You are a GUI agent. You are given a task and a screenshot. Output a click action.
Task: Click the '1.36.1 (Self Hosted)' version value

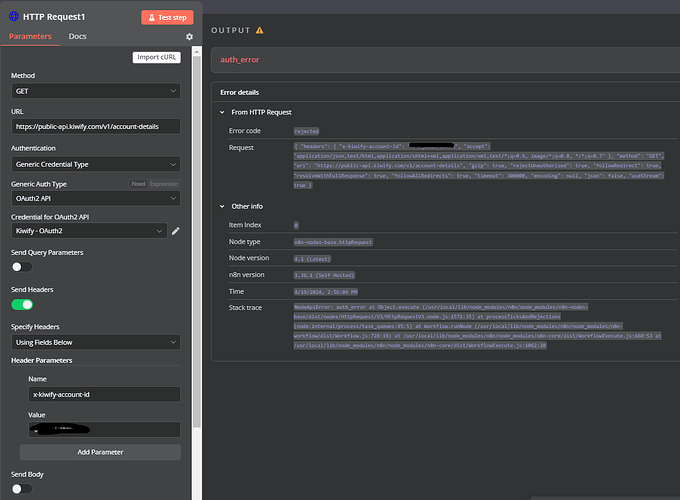click(324, 275)
